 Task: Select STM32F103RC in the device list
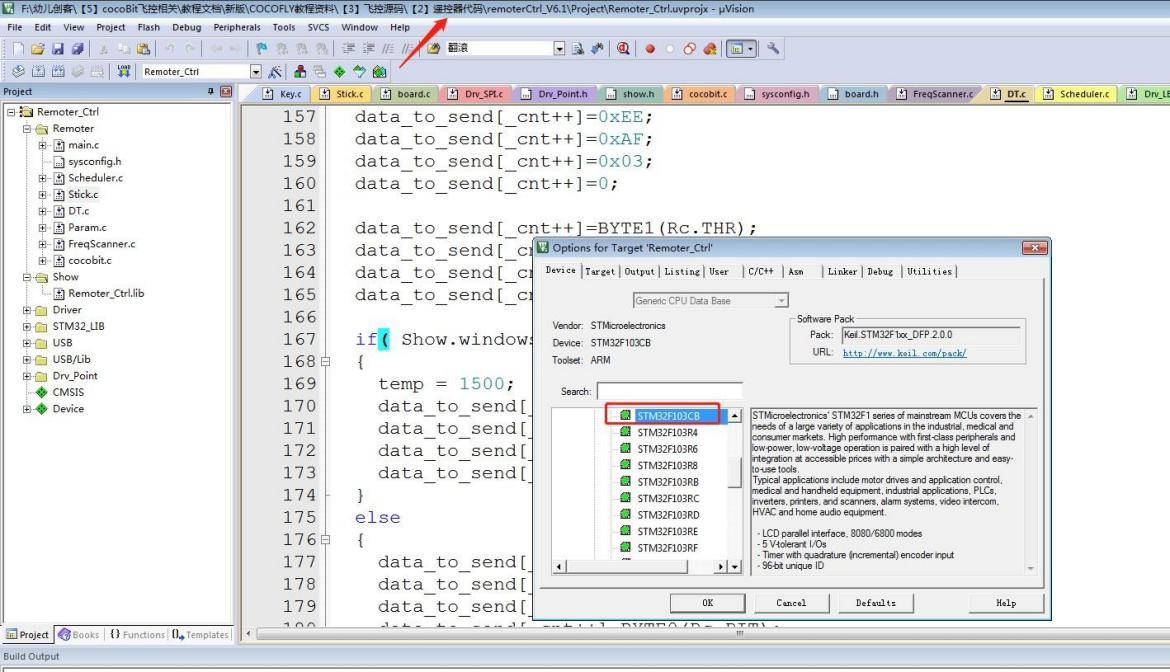(x=668, y=498)
